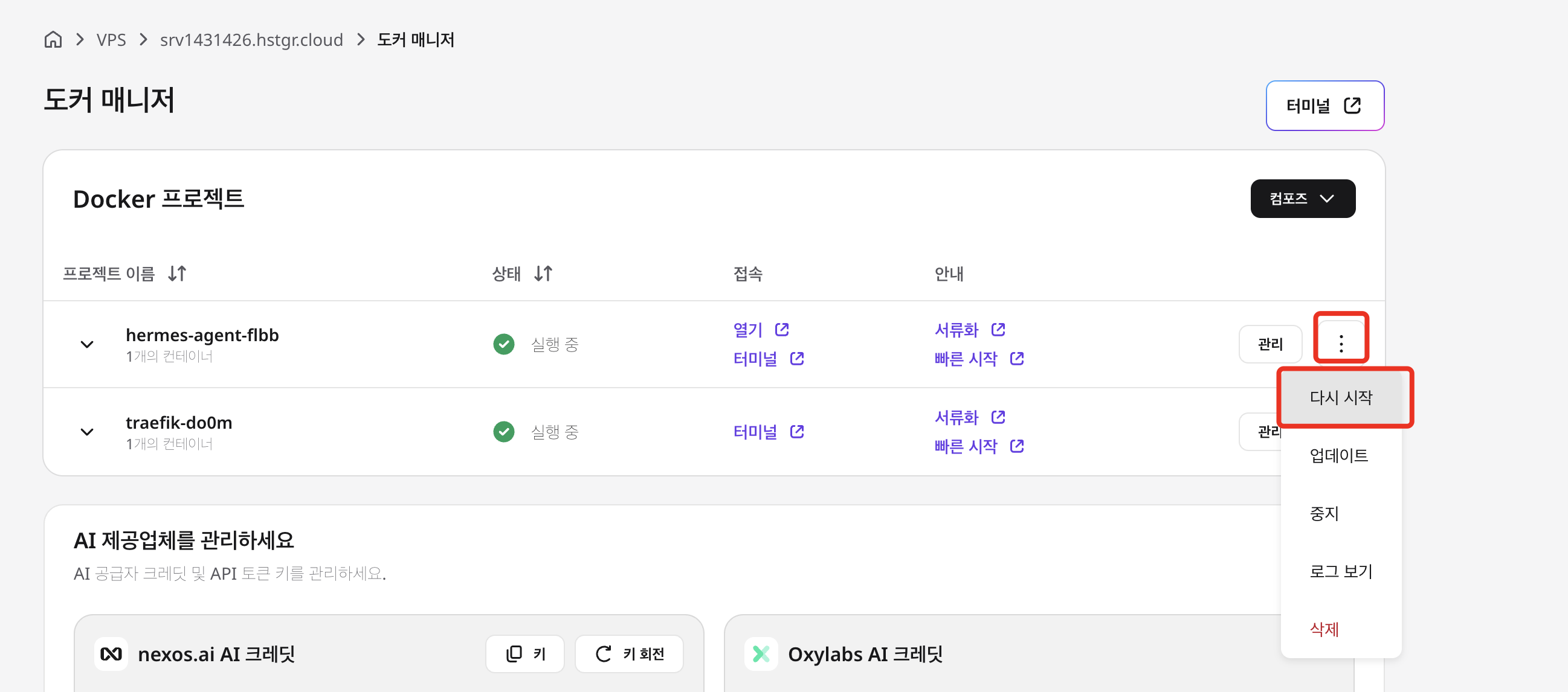The image size is (1568, 692).
Task: Open 빠른 시작 link for hermes-agent-flbb
Action: (x=979, y=359)
